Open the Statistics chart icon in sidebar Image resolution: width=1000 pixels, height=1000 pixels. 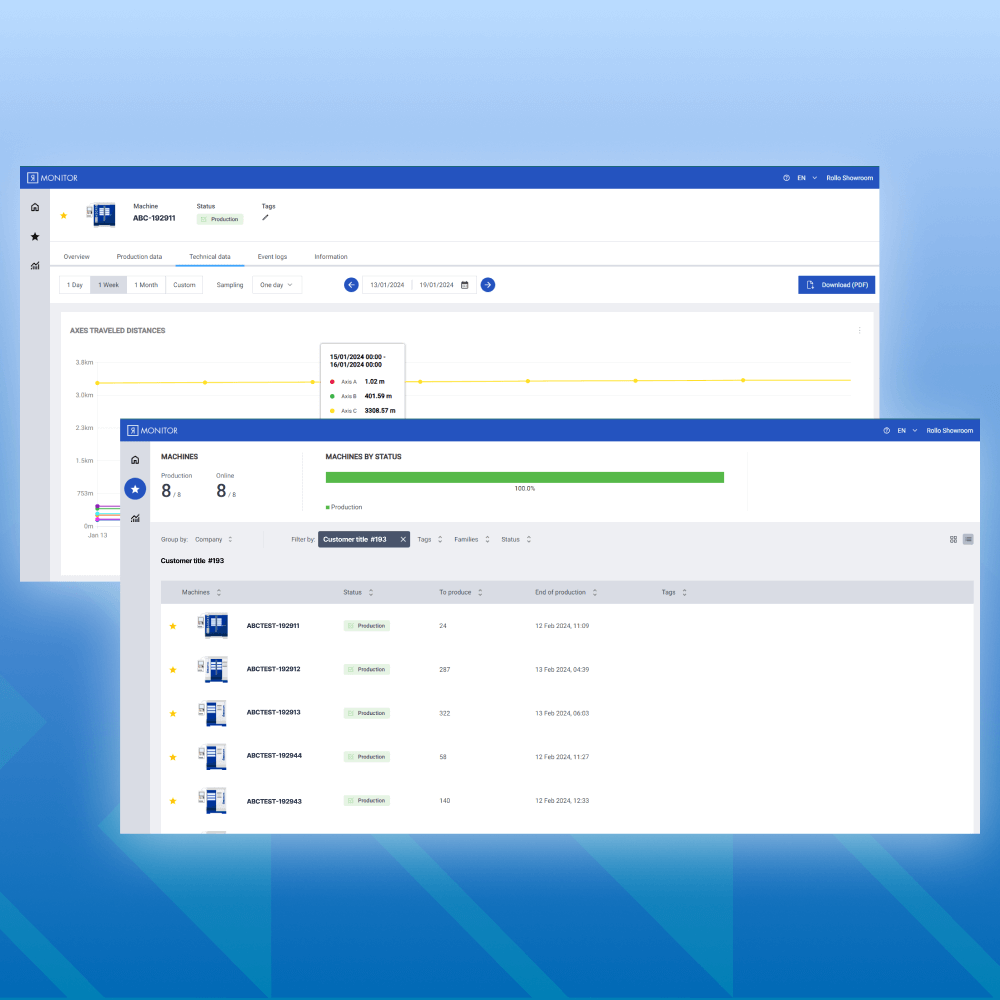point(135,518)
